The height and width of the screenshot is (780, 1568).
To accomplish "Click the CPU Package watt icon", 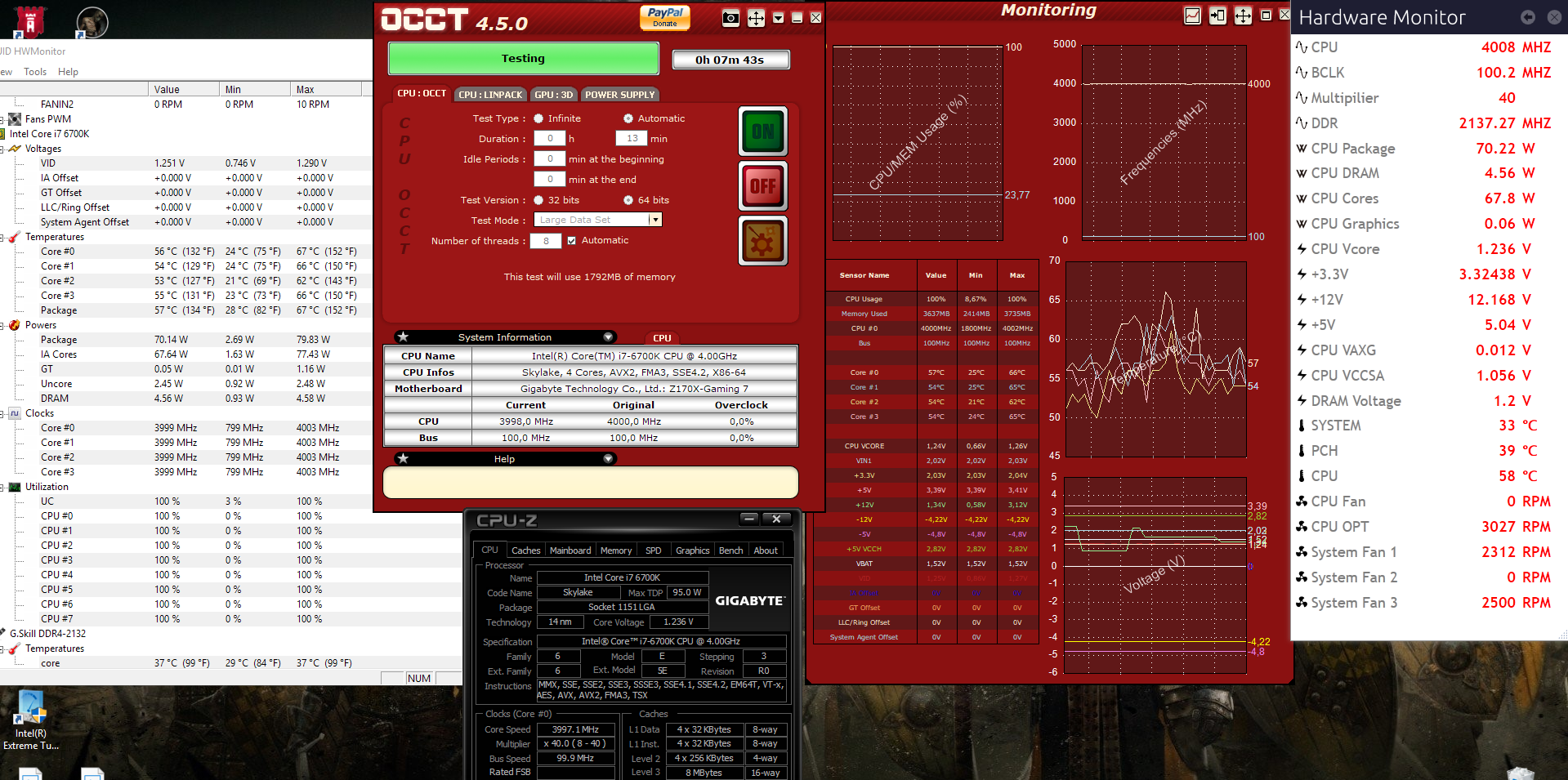I will point(1302,149).
